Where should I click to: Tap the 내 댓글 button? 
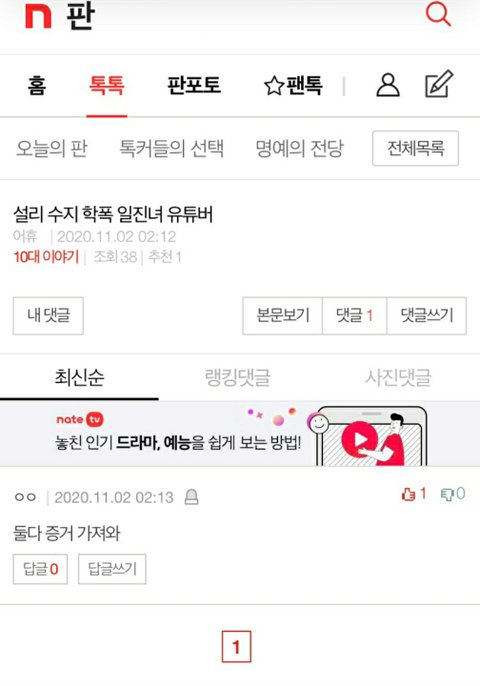tap(48, 316)
